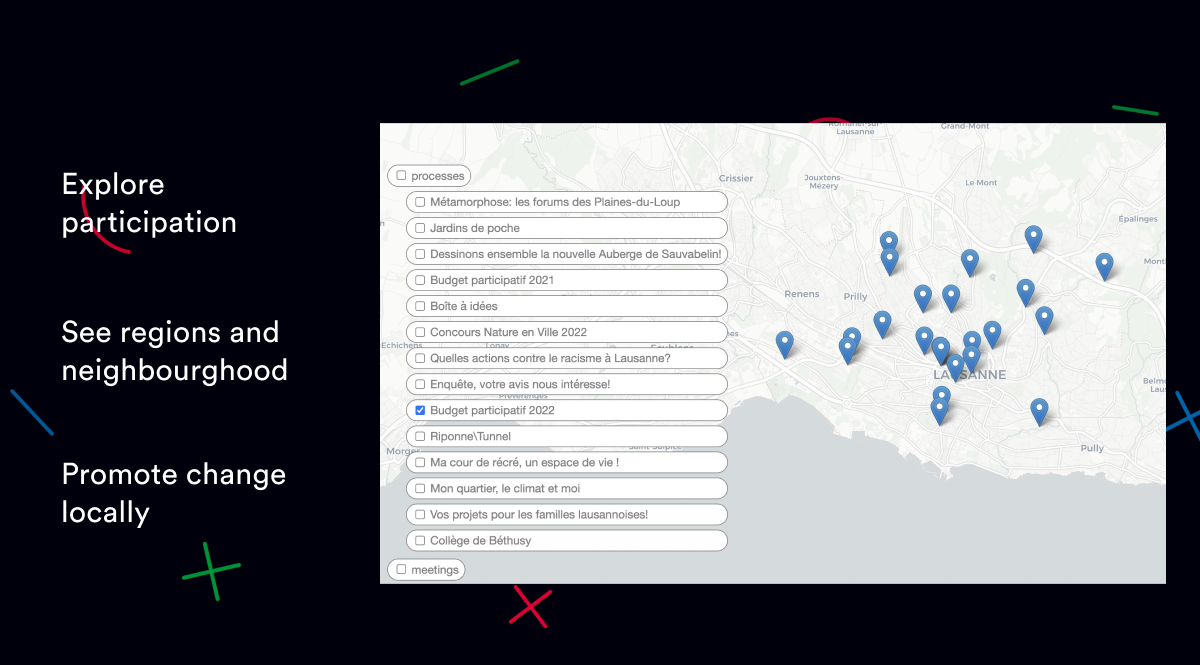Select the lowest pin south of Lausanne label
This screenshot has height=665, width=1200.
(939, 410)
